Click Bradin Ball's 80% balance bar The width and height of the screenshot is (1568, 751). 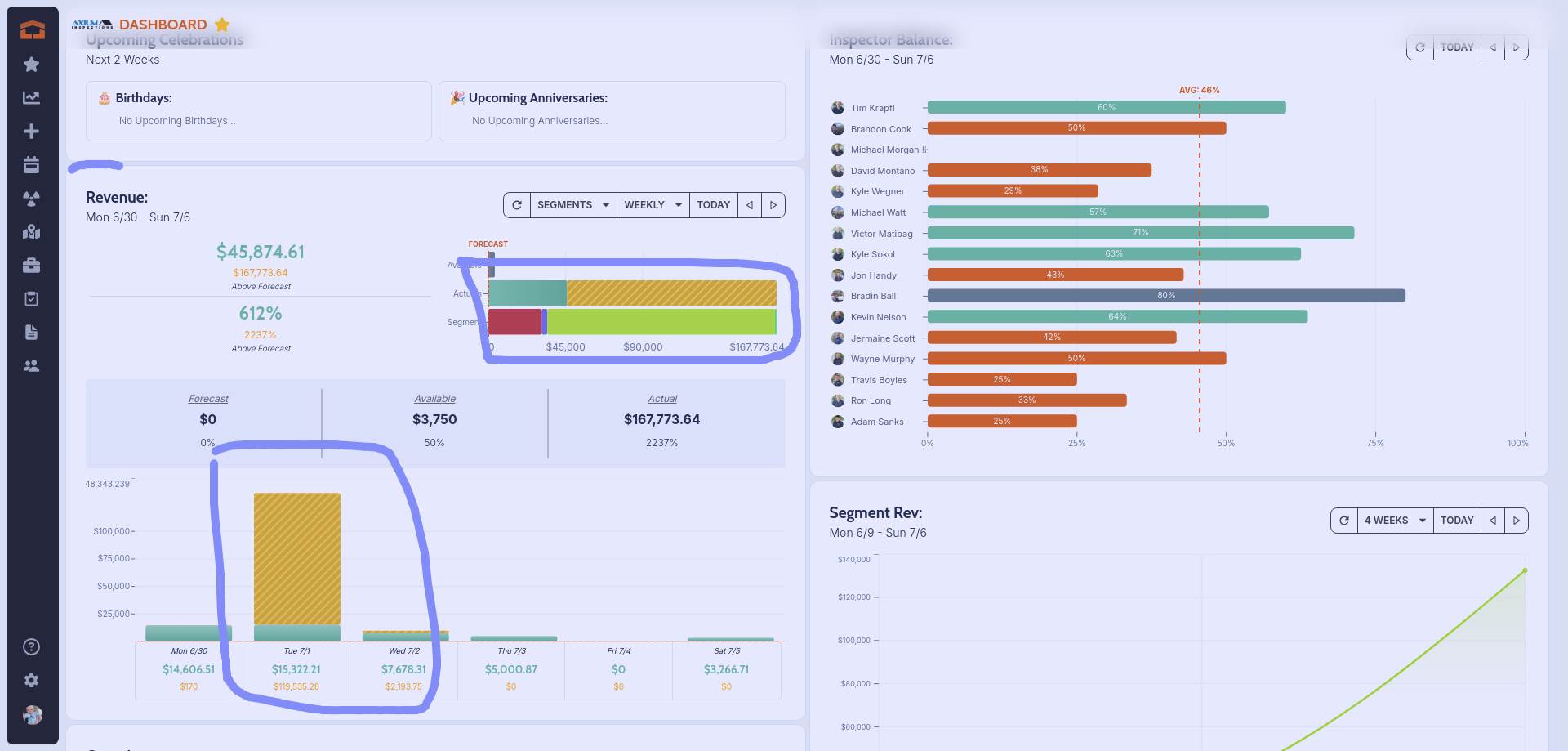coord(1165,296)
